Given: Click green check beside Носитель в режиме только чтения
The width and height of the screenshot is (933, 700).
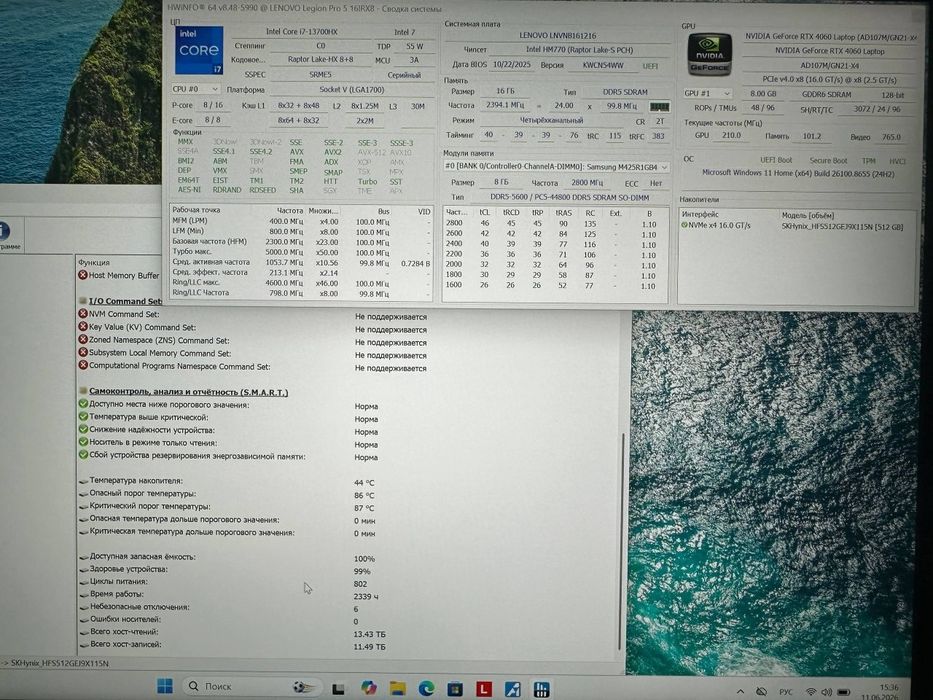Looking at the screenshot, I should click(x=83, y=442).
